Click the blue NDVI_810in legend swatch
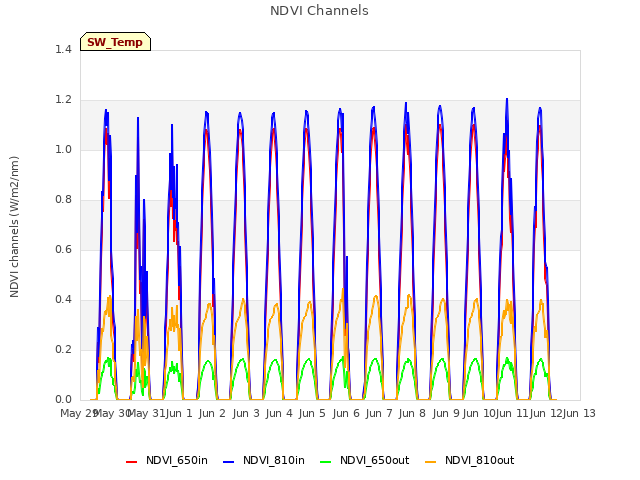This screenshot has width=640, height=480. pos(229,462)
